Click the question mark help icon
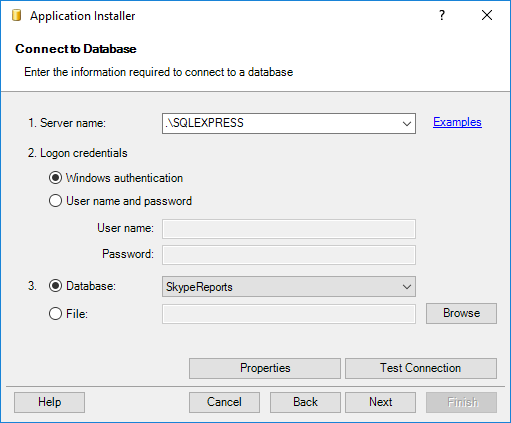511x423 pixels. coord(442,15)
